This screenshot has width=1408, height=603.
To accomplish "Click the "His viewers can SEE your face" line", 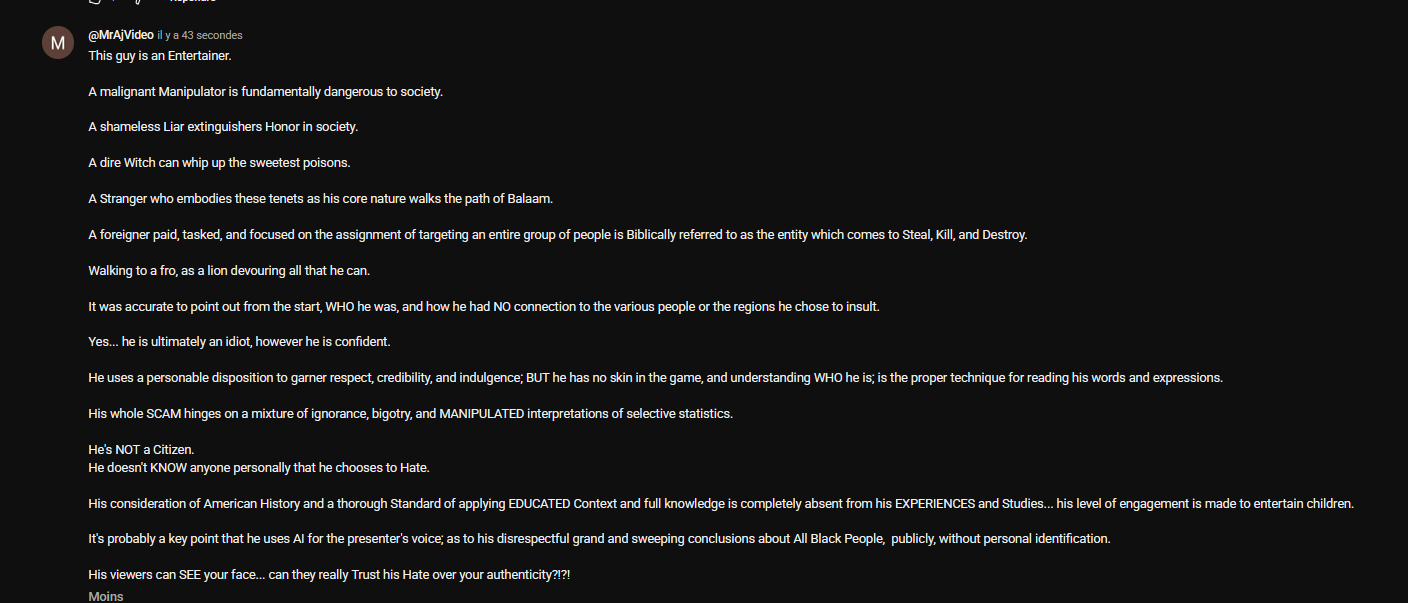I will tap(333, 575).
